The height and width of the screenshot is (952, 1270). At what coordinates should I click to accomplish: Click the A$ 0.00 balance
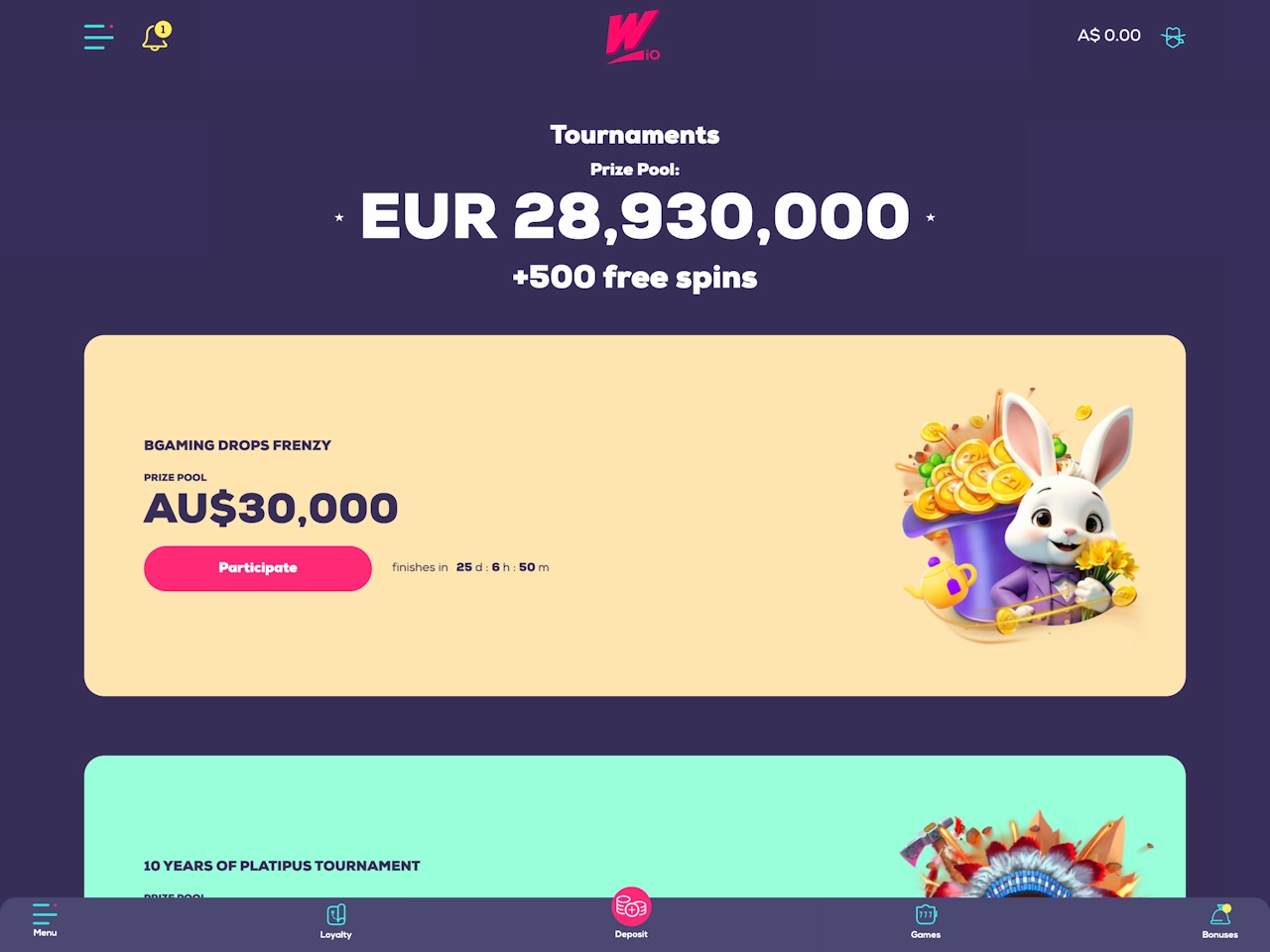point(1109,36)
